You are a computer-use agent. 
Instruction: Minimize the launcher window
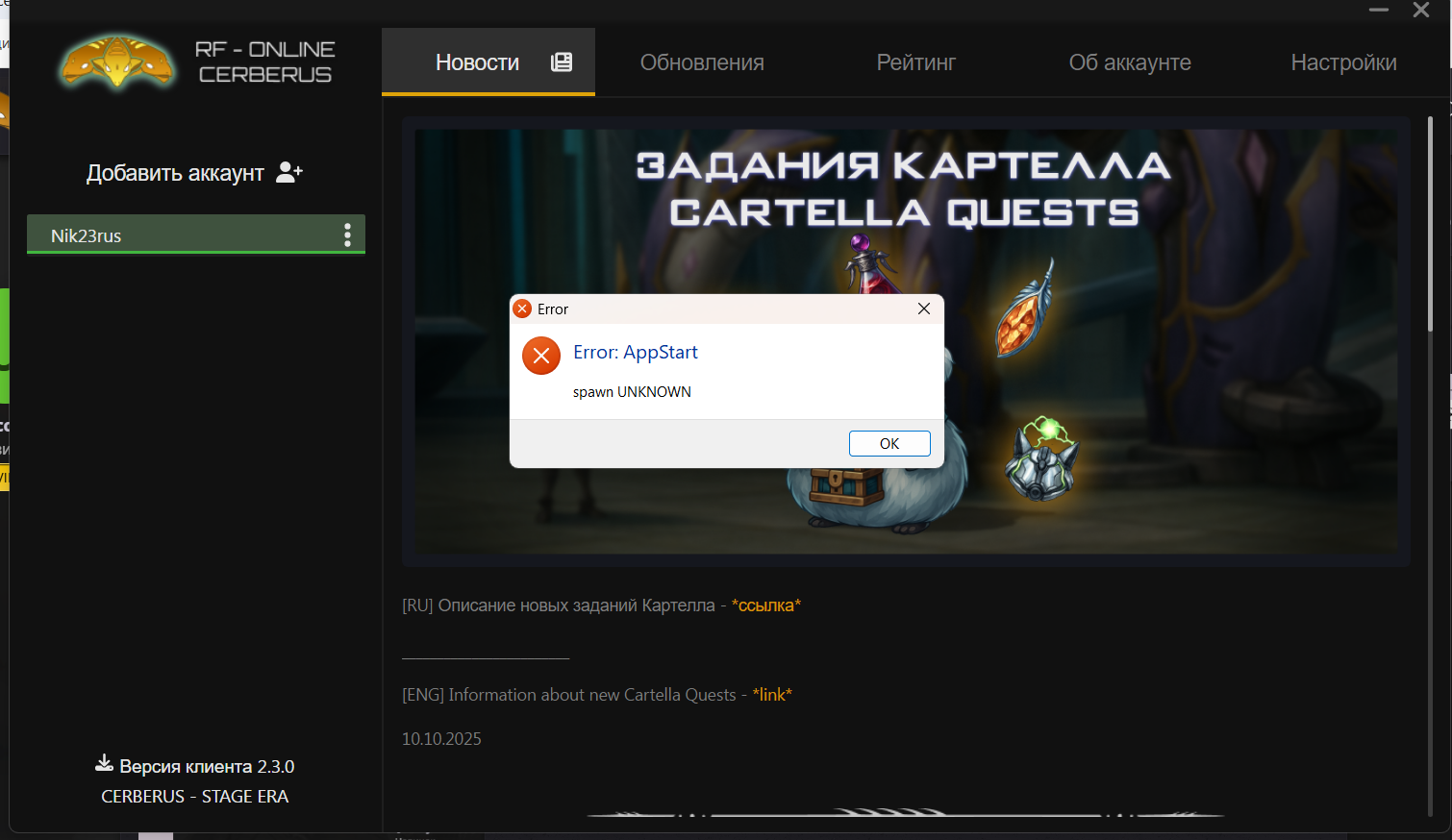tap(1379, 11)
